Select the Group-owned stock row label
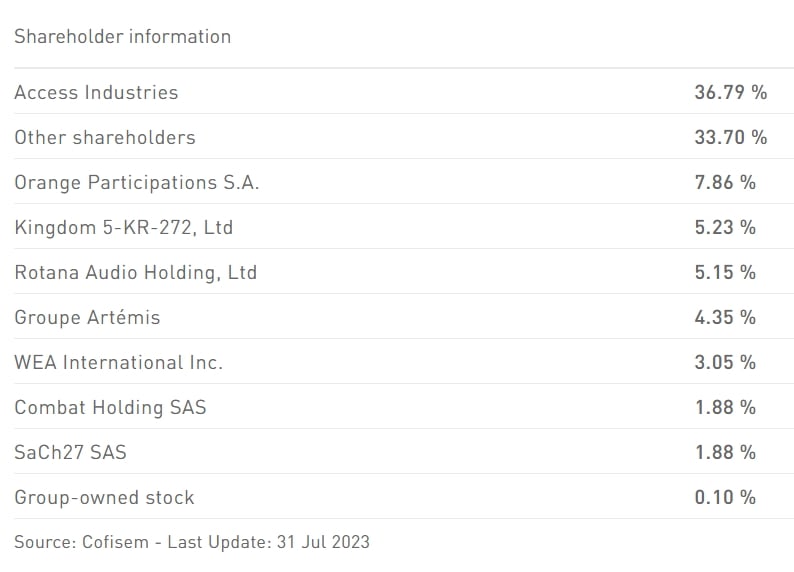 click(104, 498)
